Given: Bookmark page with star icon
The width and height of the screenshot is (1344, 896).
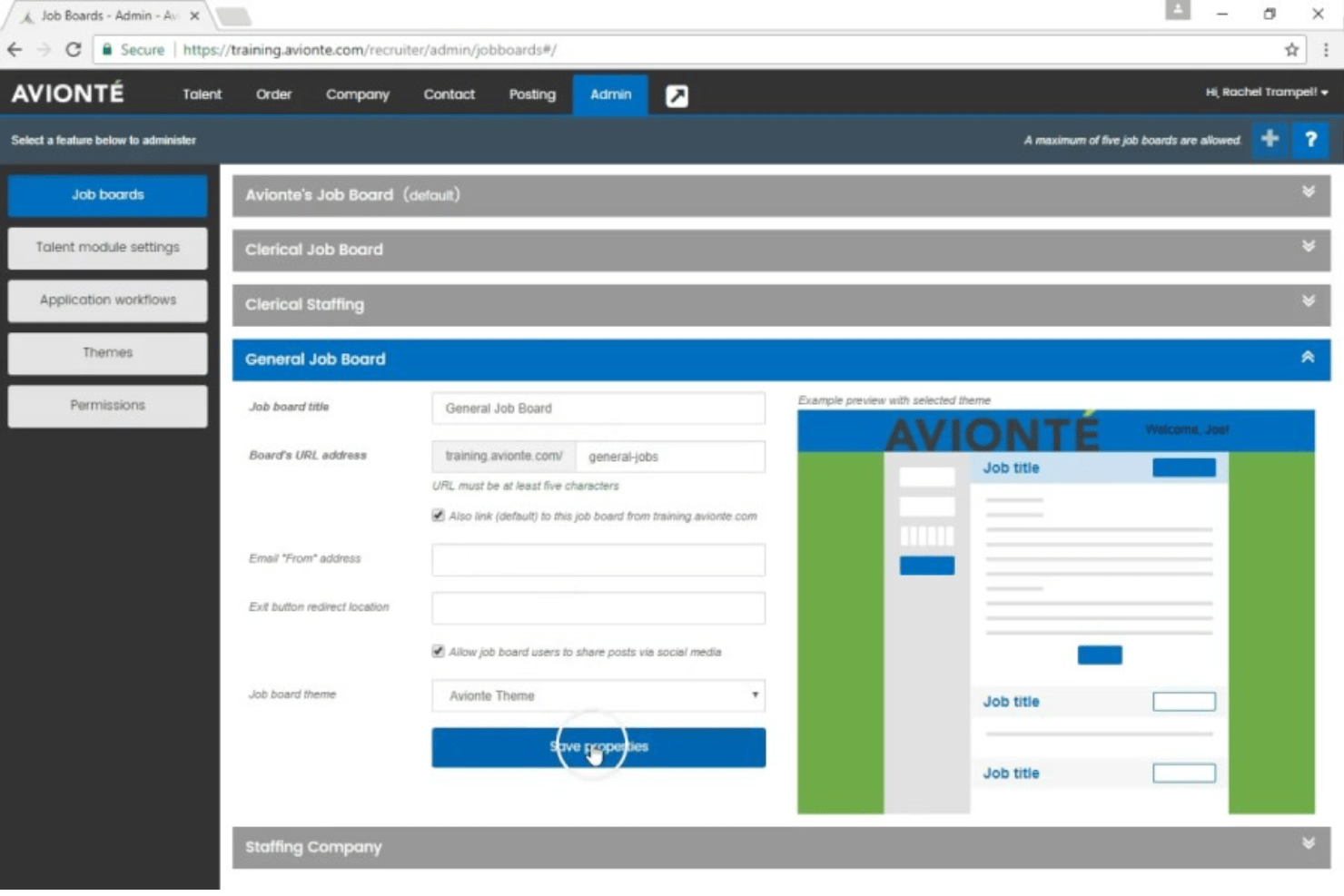Looking at the screenshot, I should pyautogui.click(x=1291, y=50).
